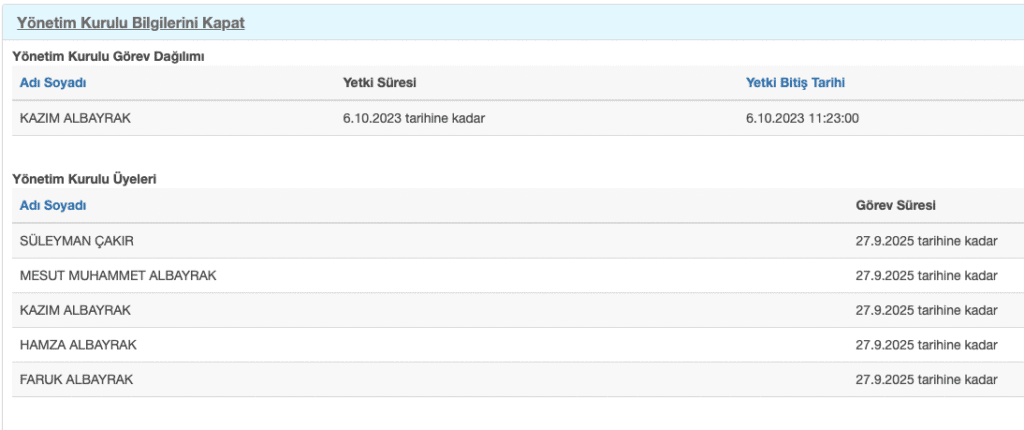Image resolution: width=1024 pixels, height=430 pixels.
Task: Sort board members list by Adı Soyadı
Action: pos(53,206)
